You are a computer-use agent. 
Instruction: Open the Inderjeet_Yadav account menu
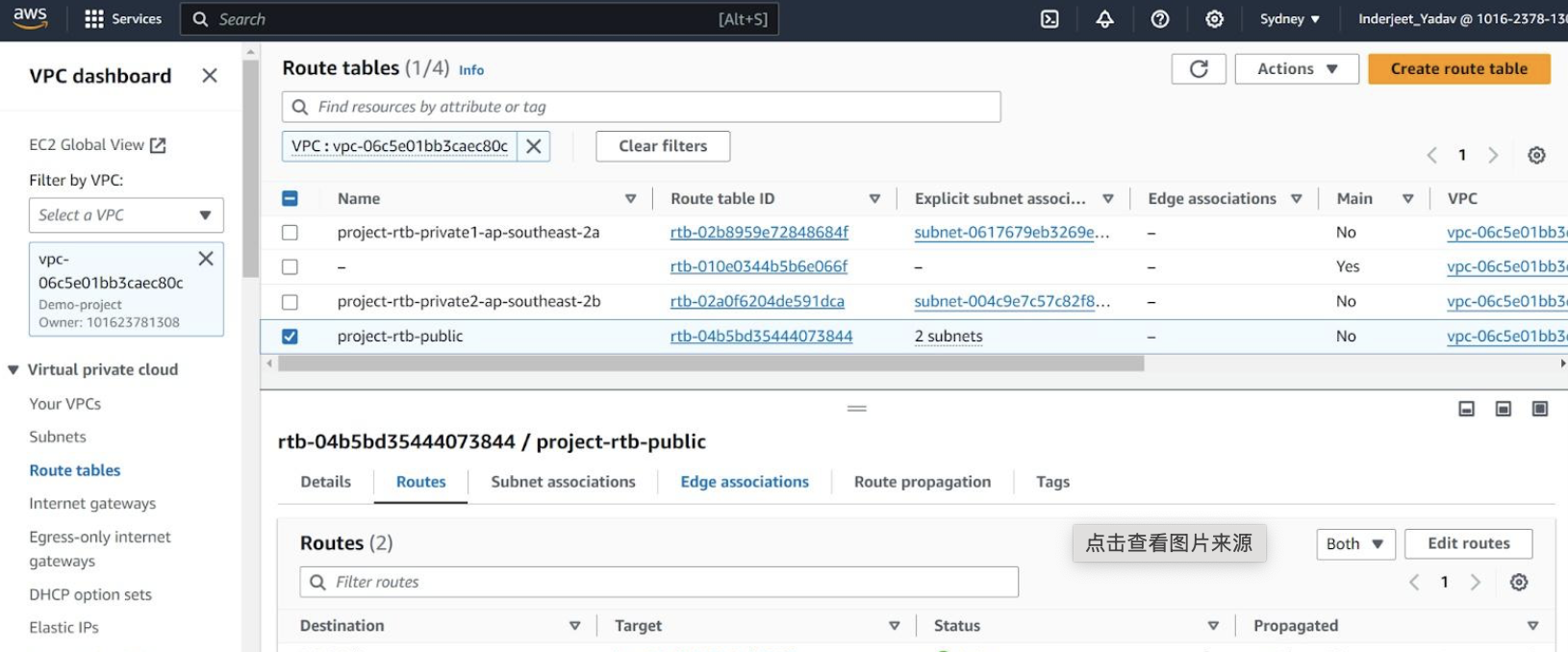point(1462,19)
